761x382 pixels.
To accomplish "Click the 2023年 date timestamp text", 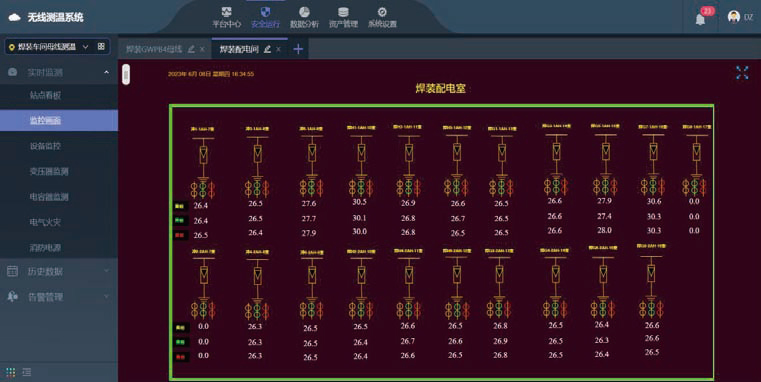I will (211, 74).
